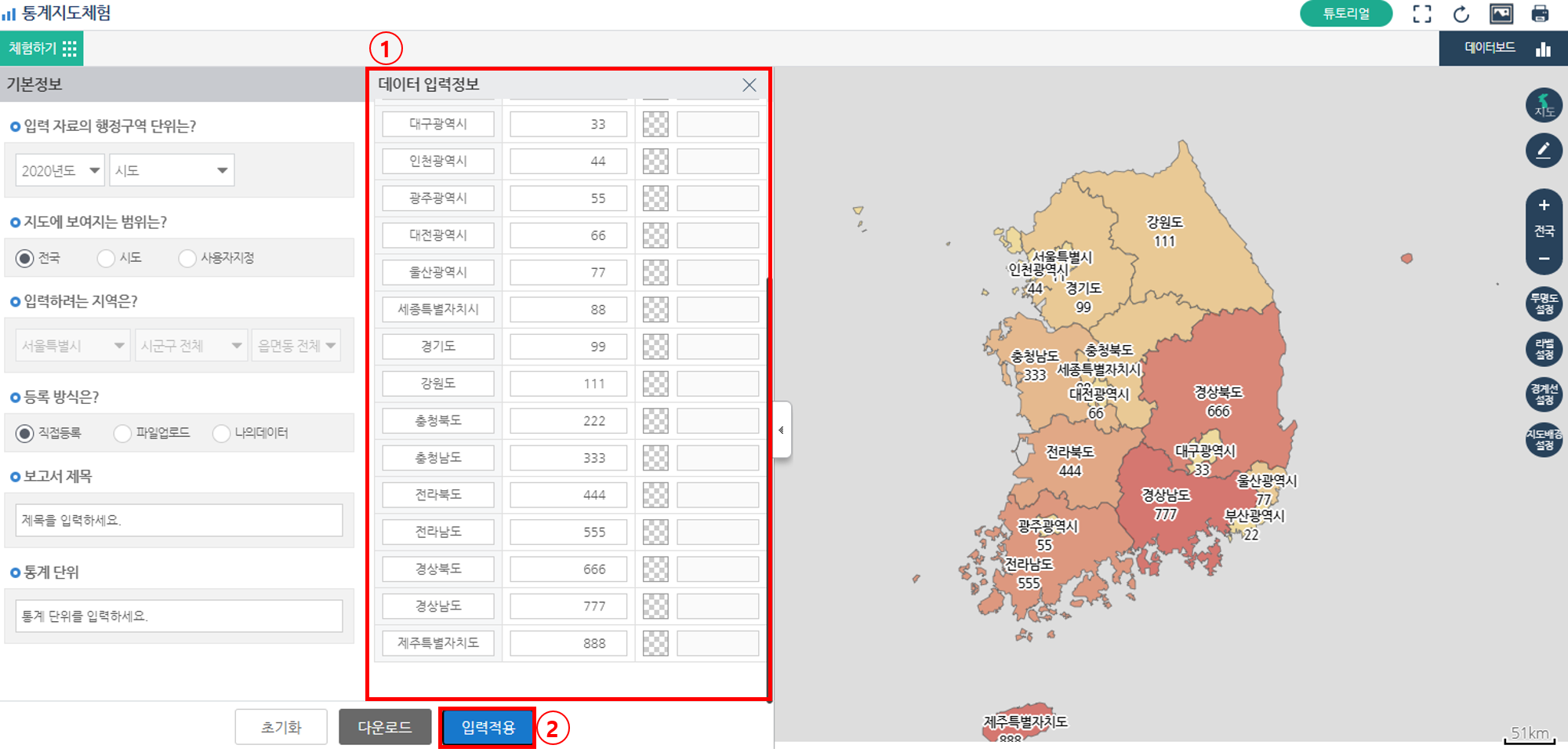Open the pencil drawing tool
Image resolution: width=1568 pixels, height=756 pixels.
click(x=1543, y=151)
